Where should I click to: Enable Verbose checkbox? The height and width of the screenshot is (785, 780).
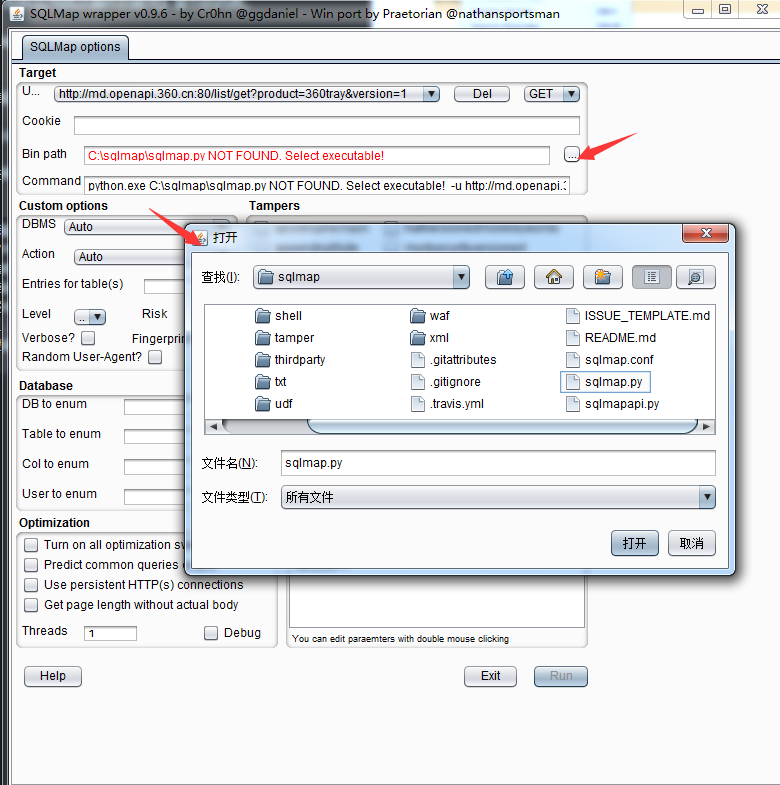point(88,339)
